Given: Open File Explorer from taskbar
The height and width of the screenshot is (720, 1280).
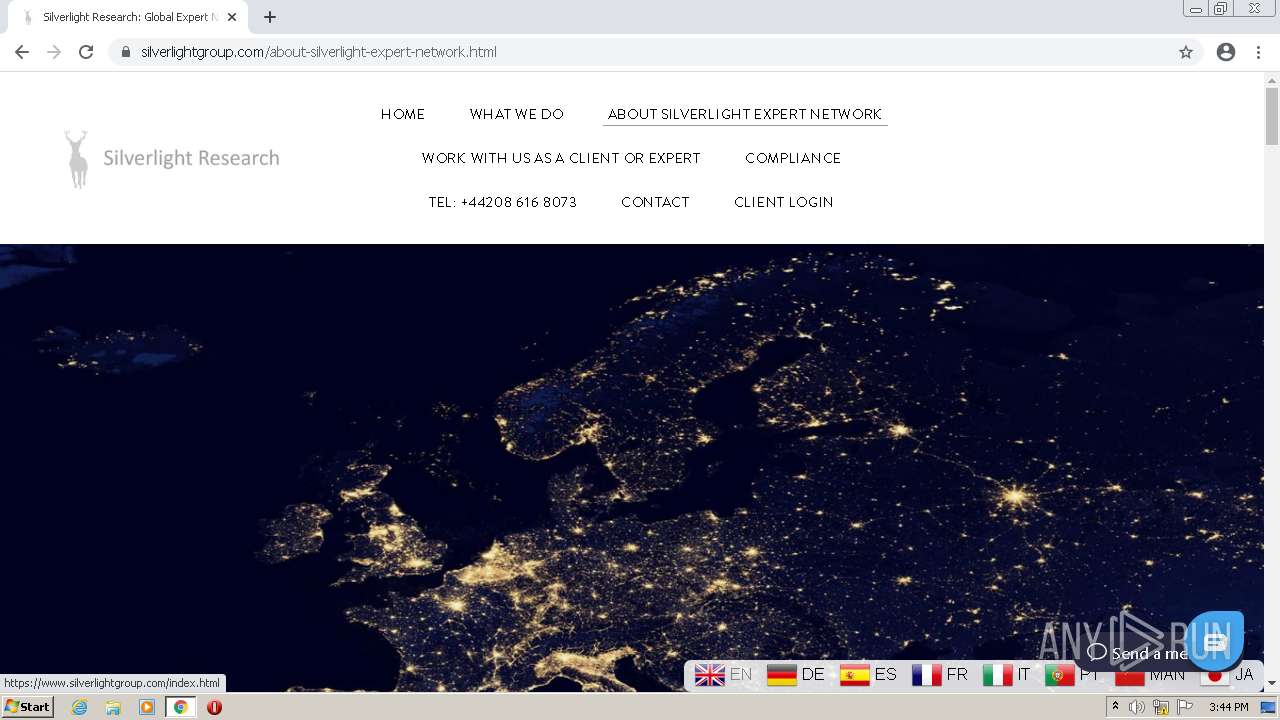Looking at the screenshot, I should [x=113, y=707].
